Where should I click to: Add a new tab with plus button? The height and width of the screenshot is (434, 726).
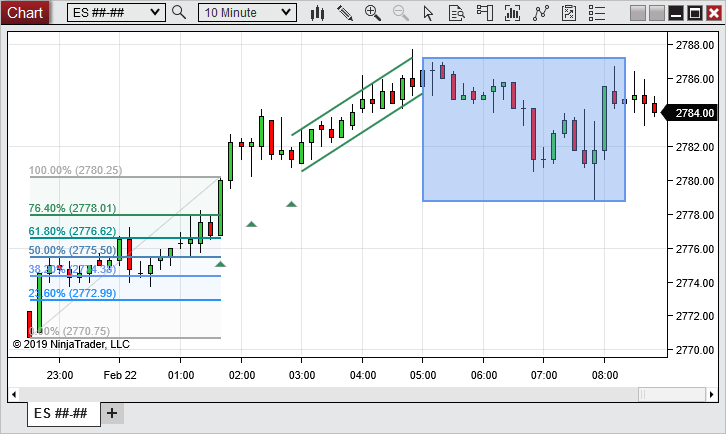[112, 413]
